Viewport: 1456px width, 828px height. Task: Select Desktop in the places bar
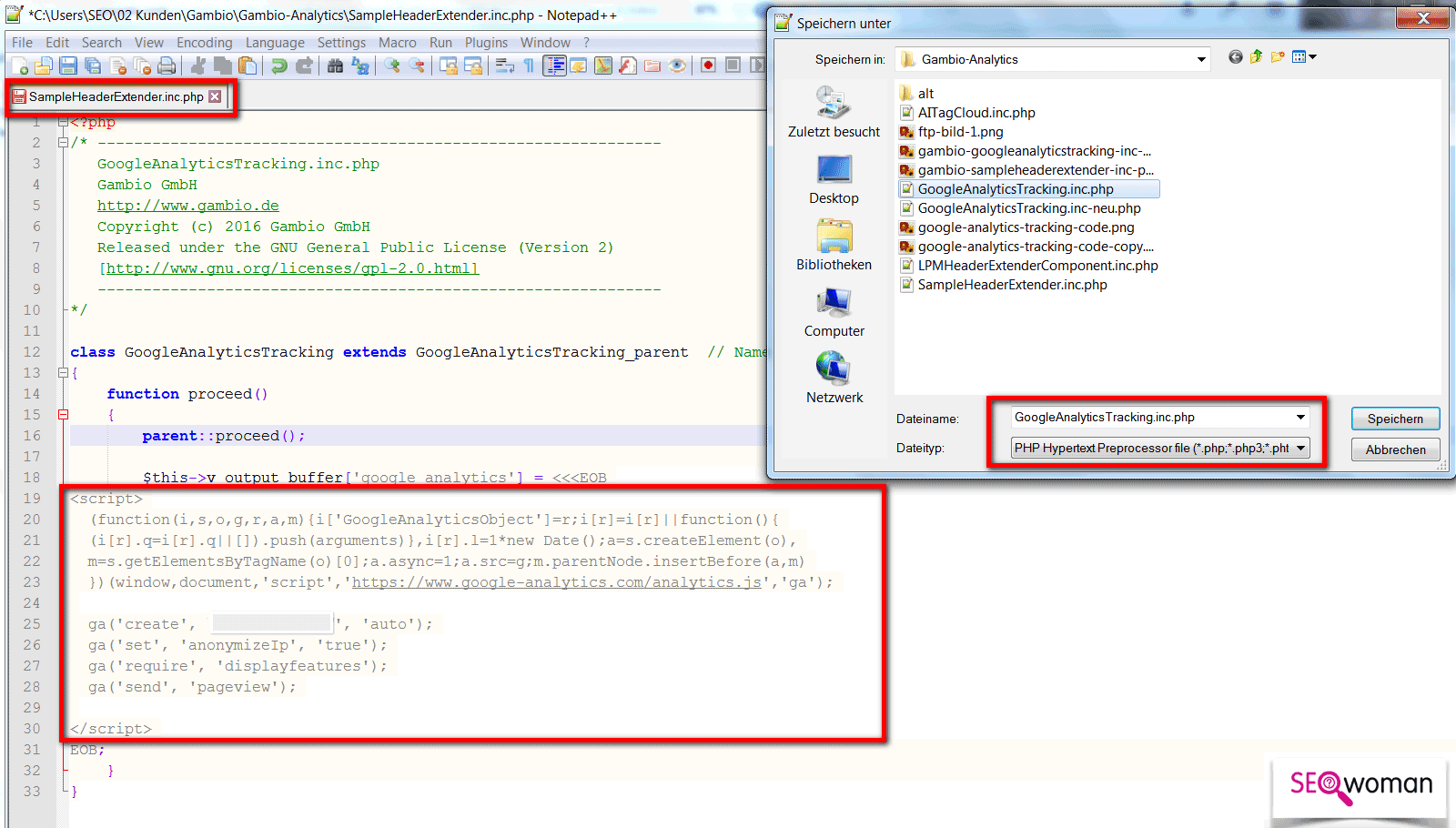(x=834, y=179)
